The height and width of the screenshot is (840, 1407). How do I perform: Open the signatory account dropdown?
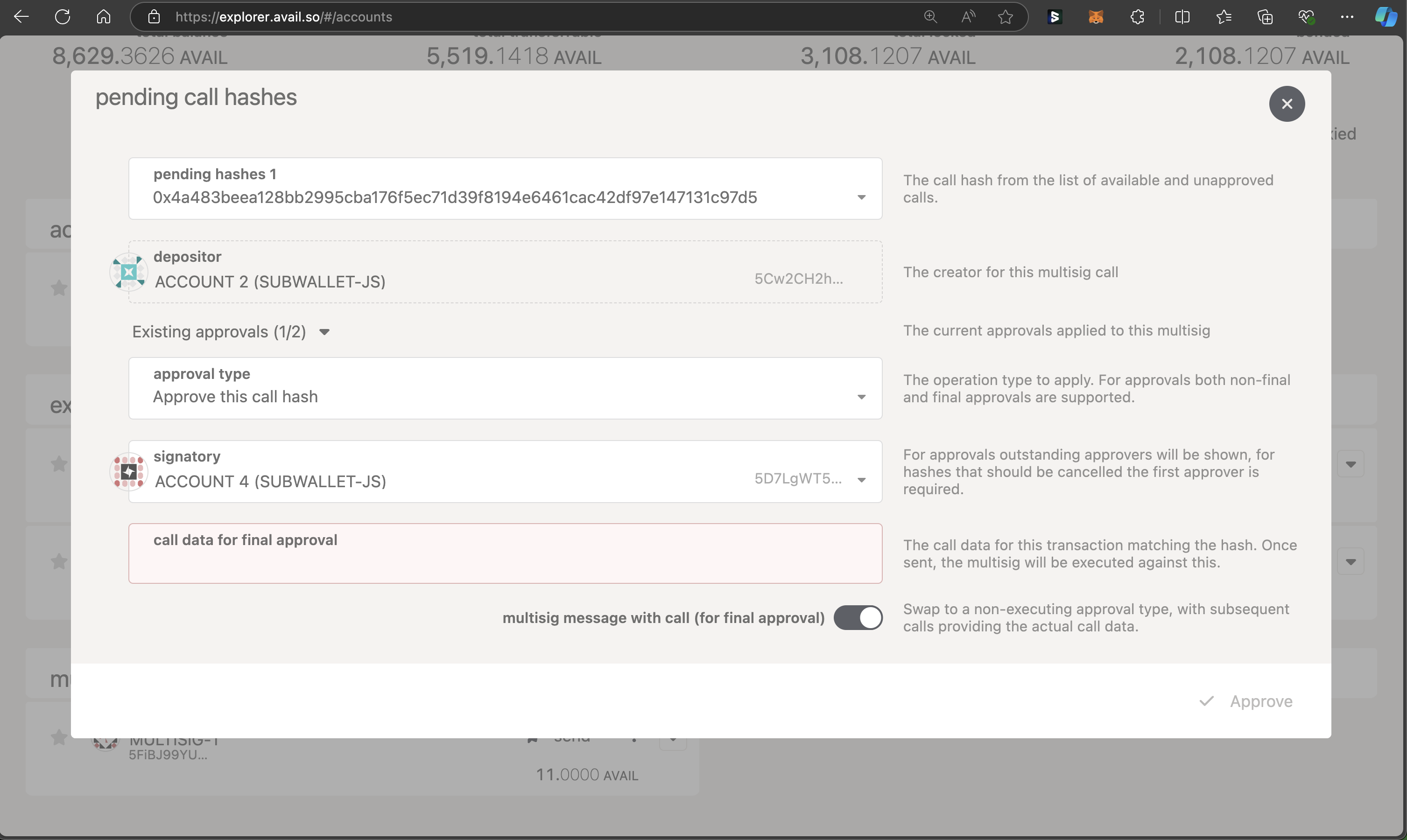tap(861, 480)
